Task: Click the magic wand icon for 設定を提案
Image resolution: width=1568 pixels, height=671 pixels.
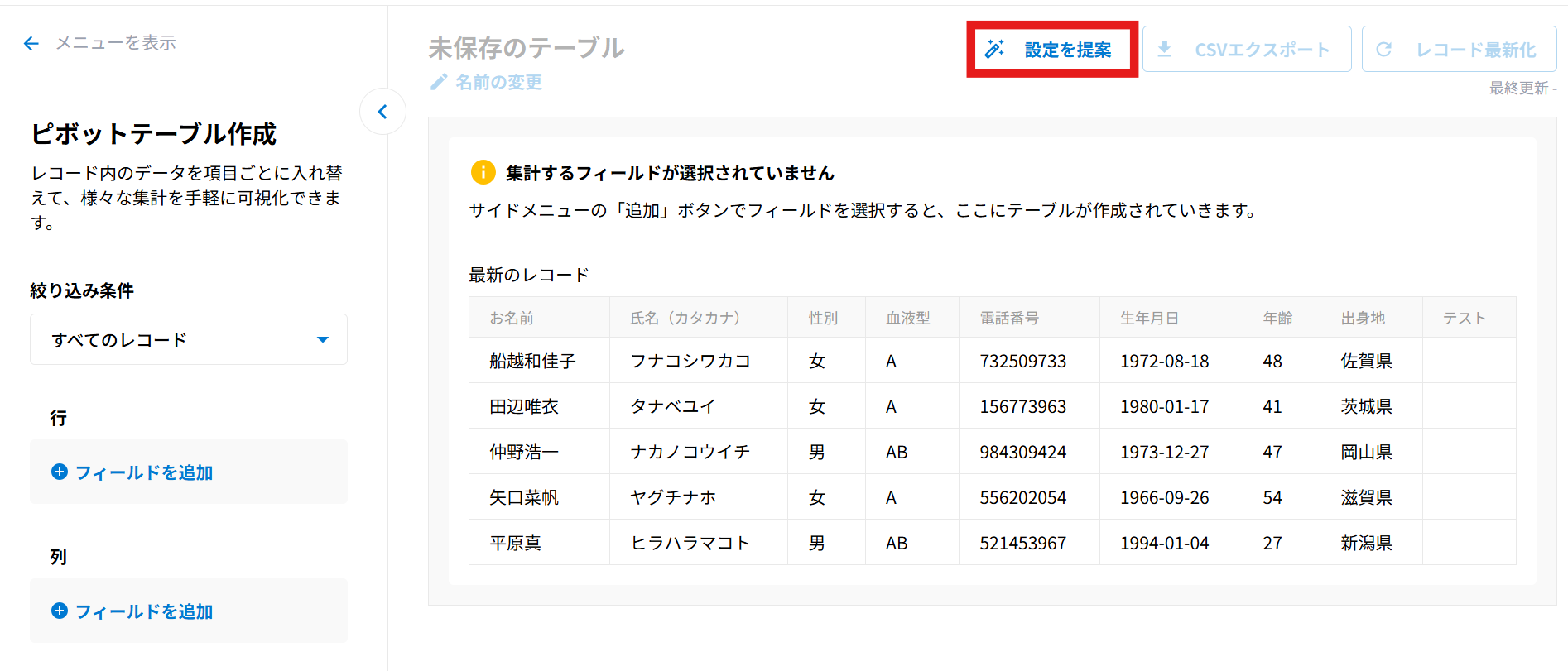Action: click(x=994, y=50)
